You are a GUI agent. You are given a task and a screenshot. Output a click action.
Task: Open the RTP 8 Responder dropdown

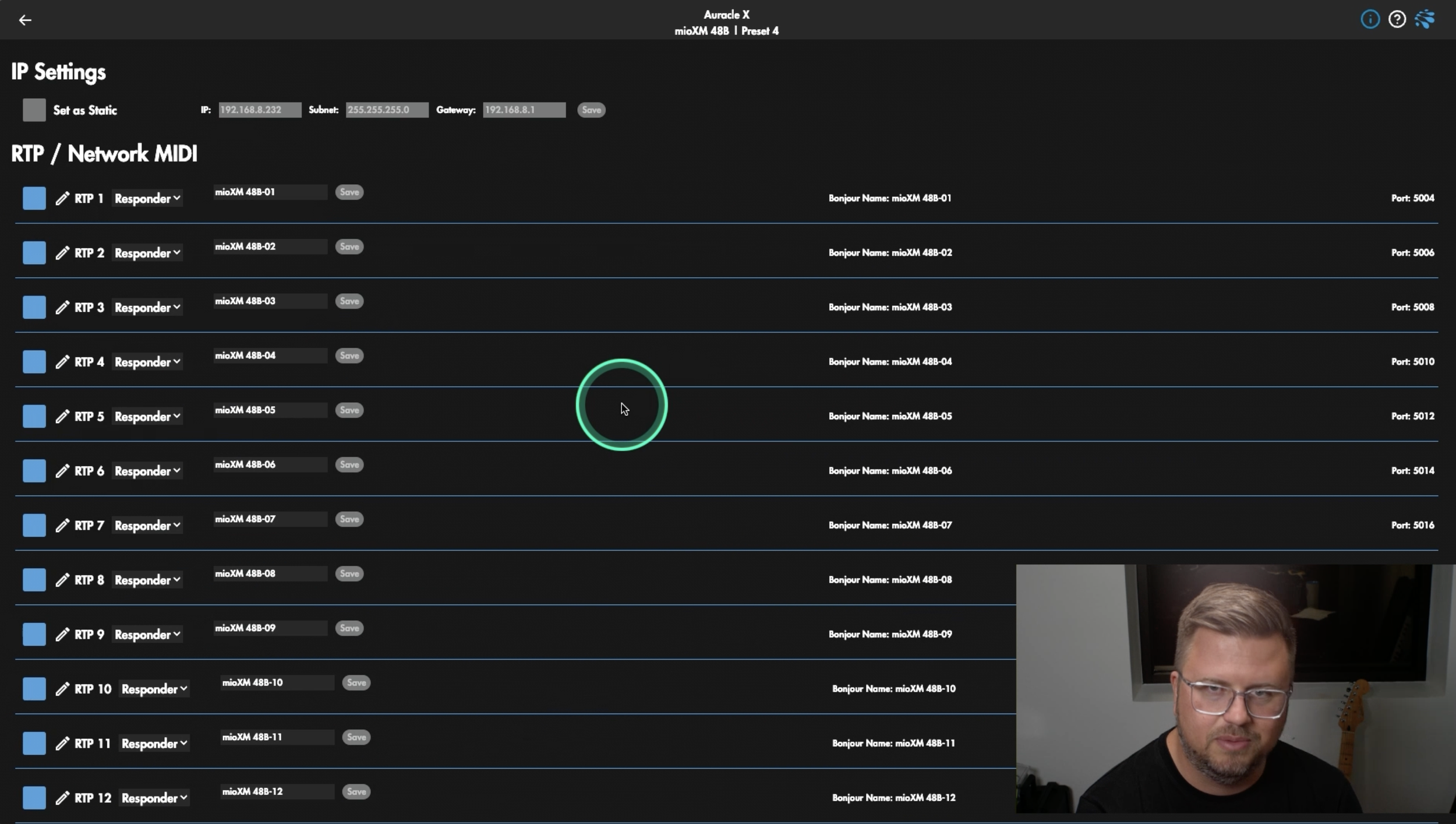click(147, 580)
